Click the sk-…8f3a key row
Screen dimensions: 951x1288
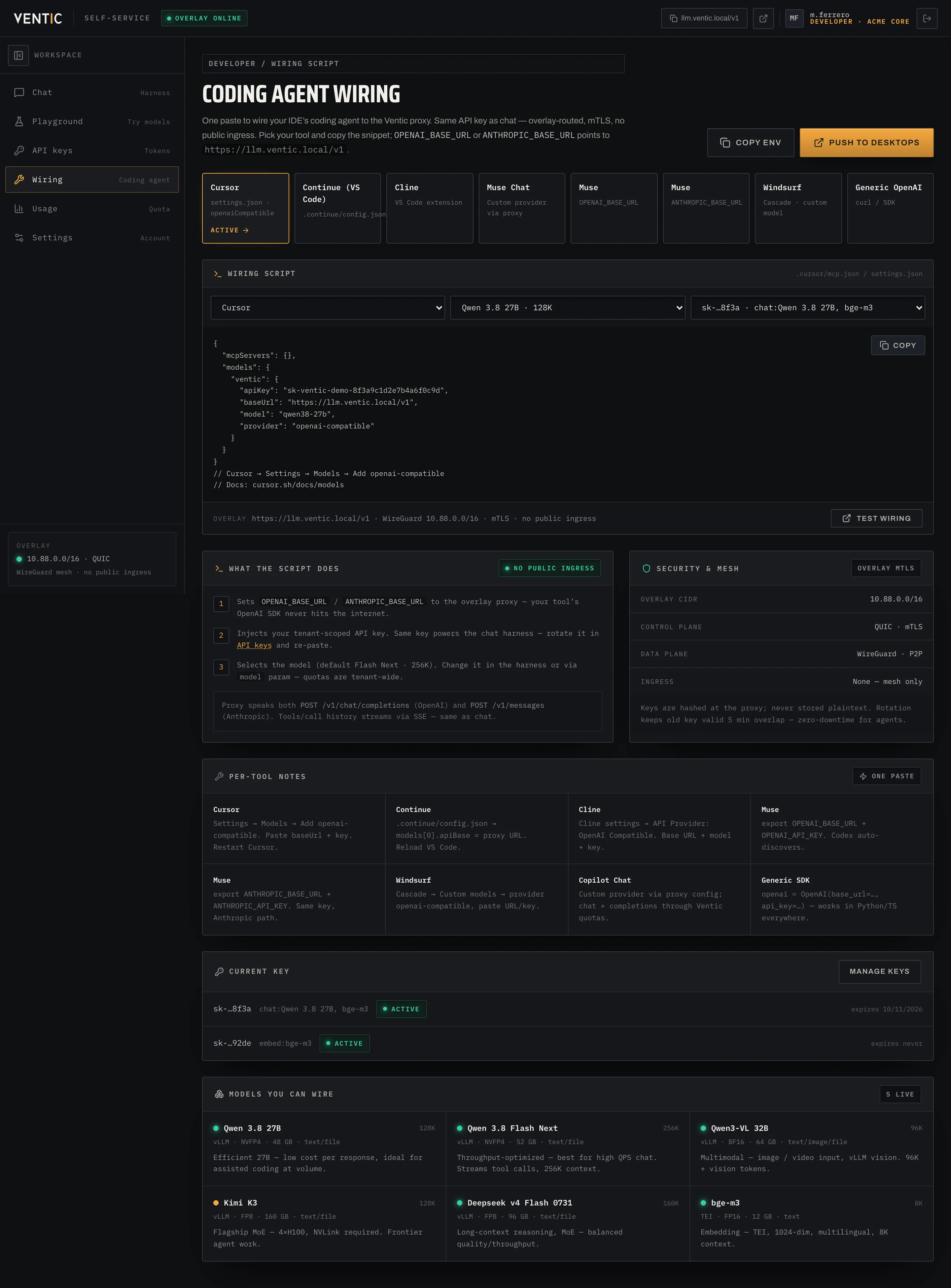tap(568, 1009)
